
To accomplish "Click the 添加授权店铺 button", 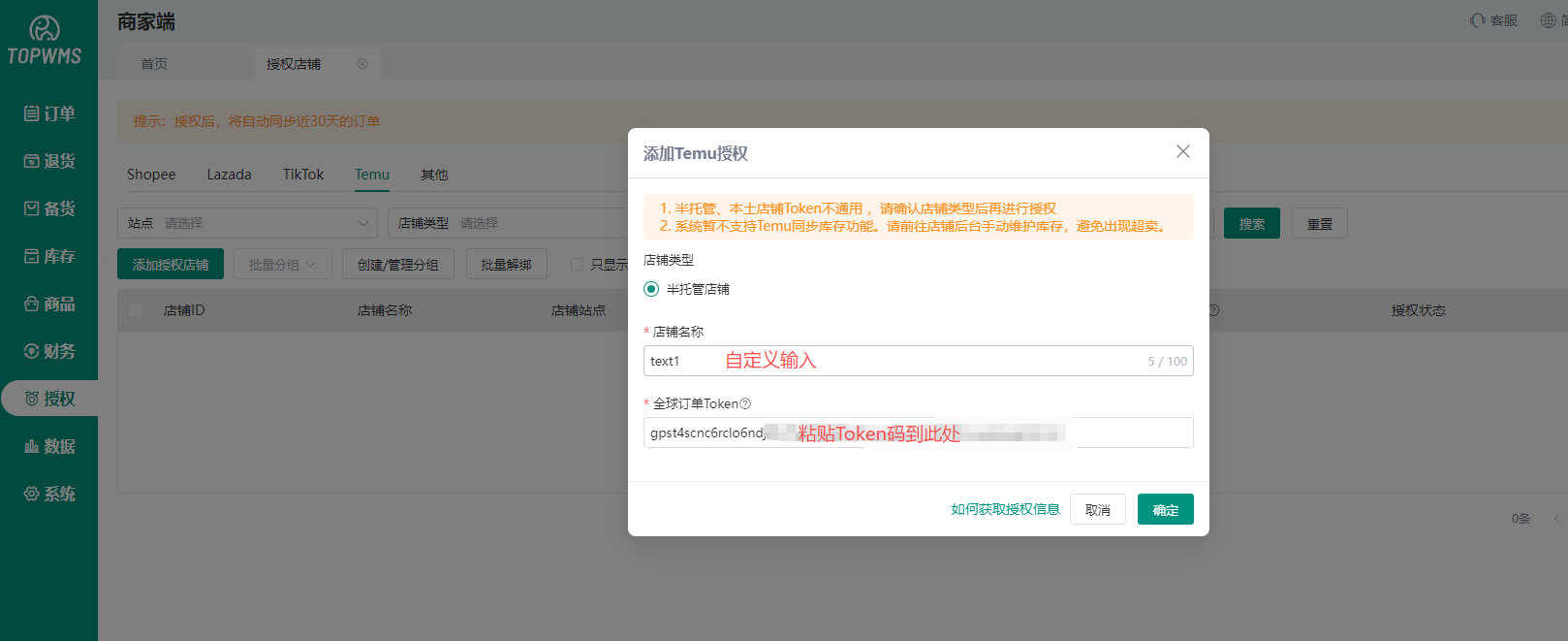I will pos(171,264).
